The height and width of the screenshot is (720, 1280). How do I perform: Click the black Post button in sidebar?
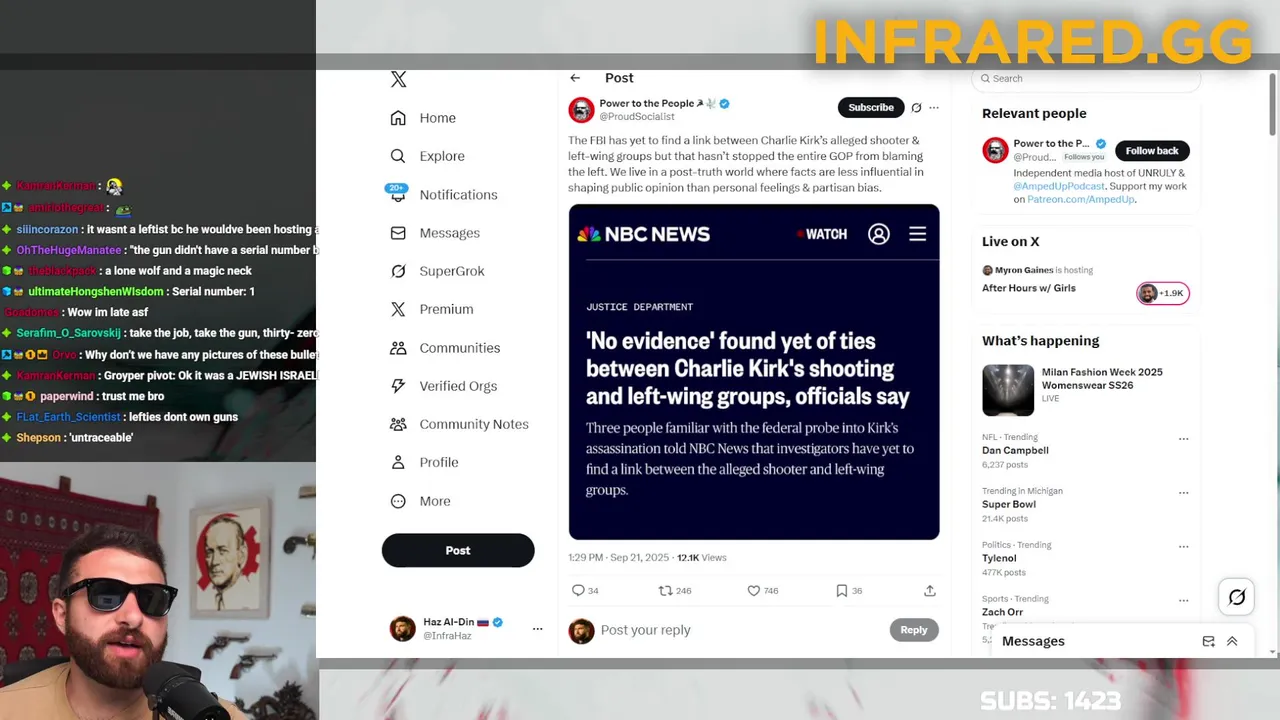(458, 550)
